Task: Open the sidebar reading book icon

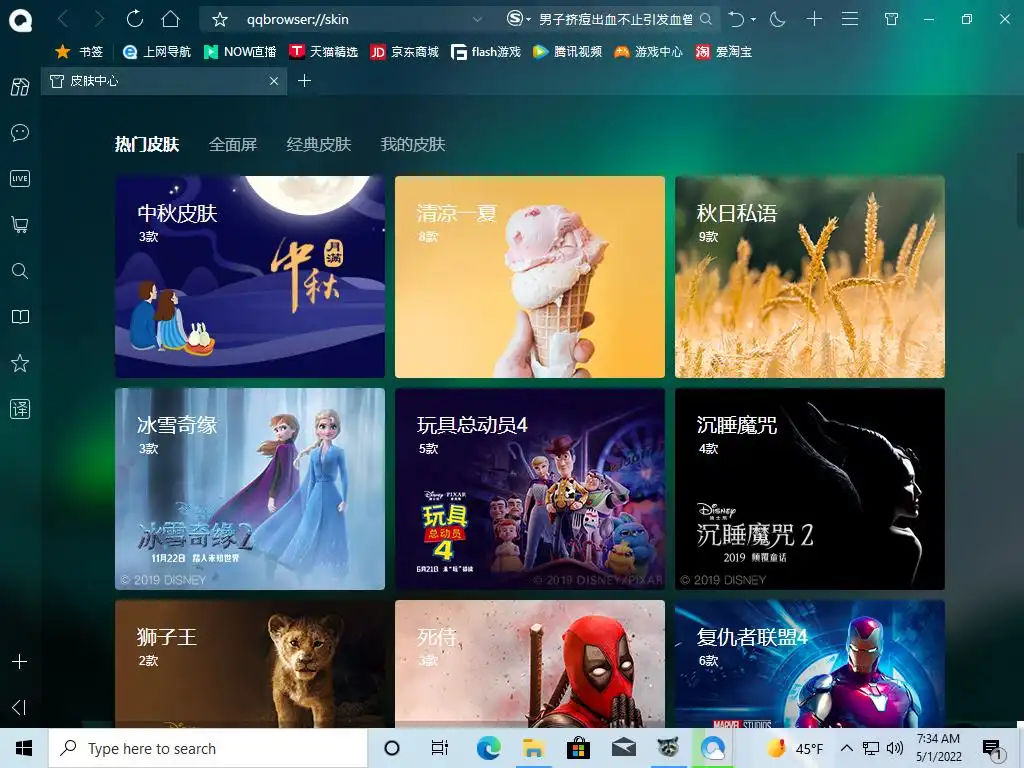Action: 20,317
